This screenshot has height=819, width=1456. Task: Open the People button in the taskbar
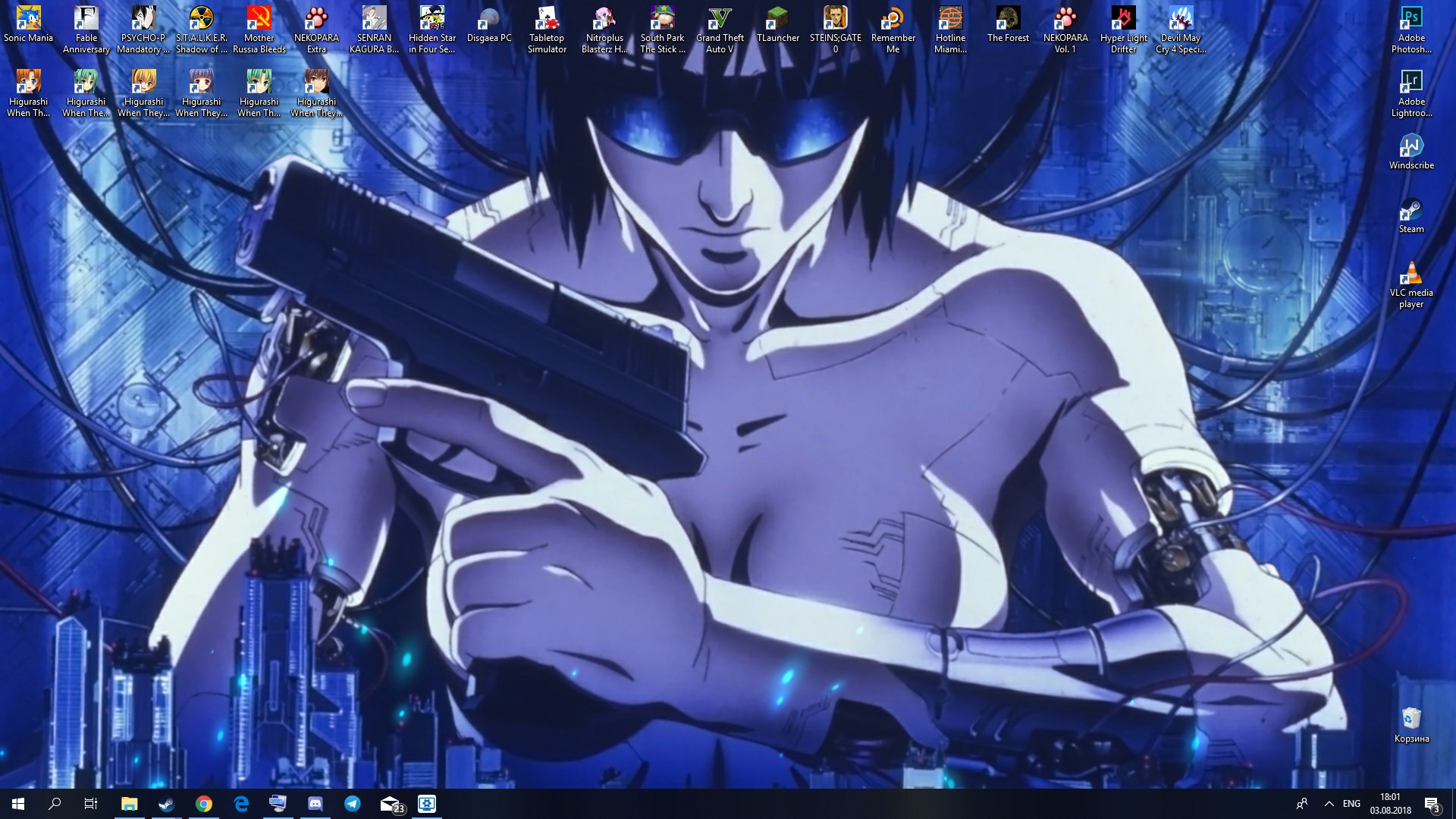point(1302,804)
